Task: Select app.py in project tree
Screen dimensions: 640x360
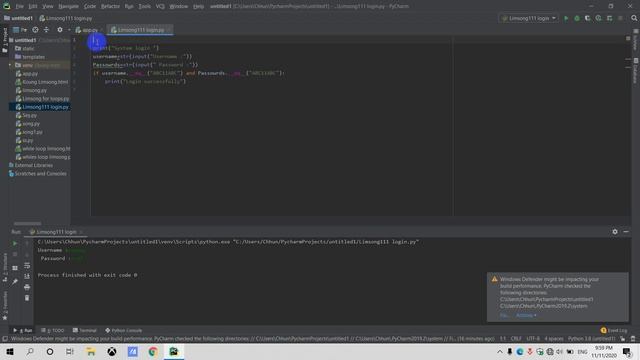Action: (x=30, y=74)
